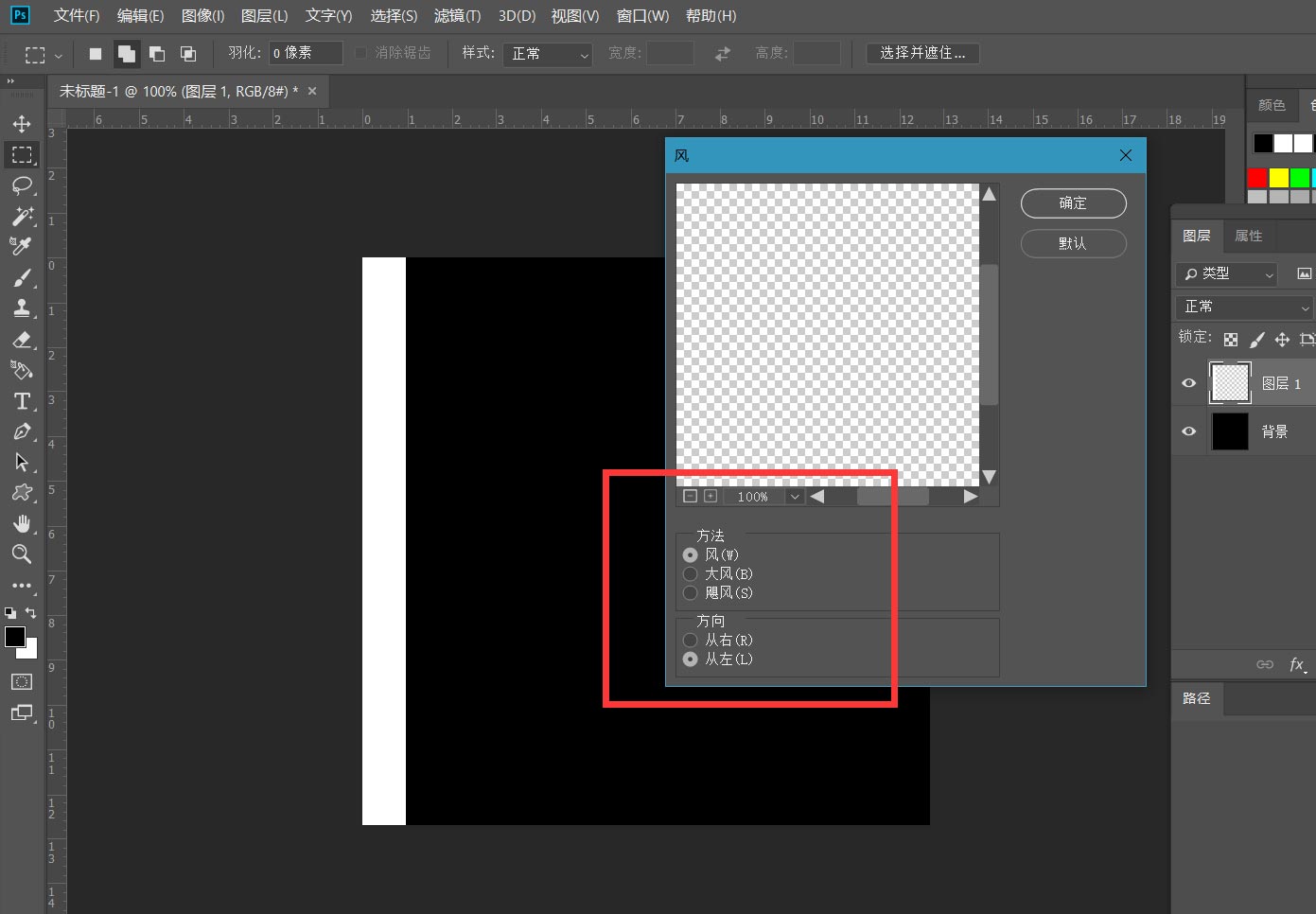
Task: Open the 滤镜(T) menu
Action: click(457, 16)
